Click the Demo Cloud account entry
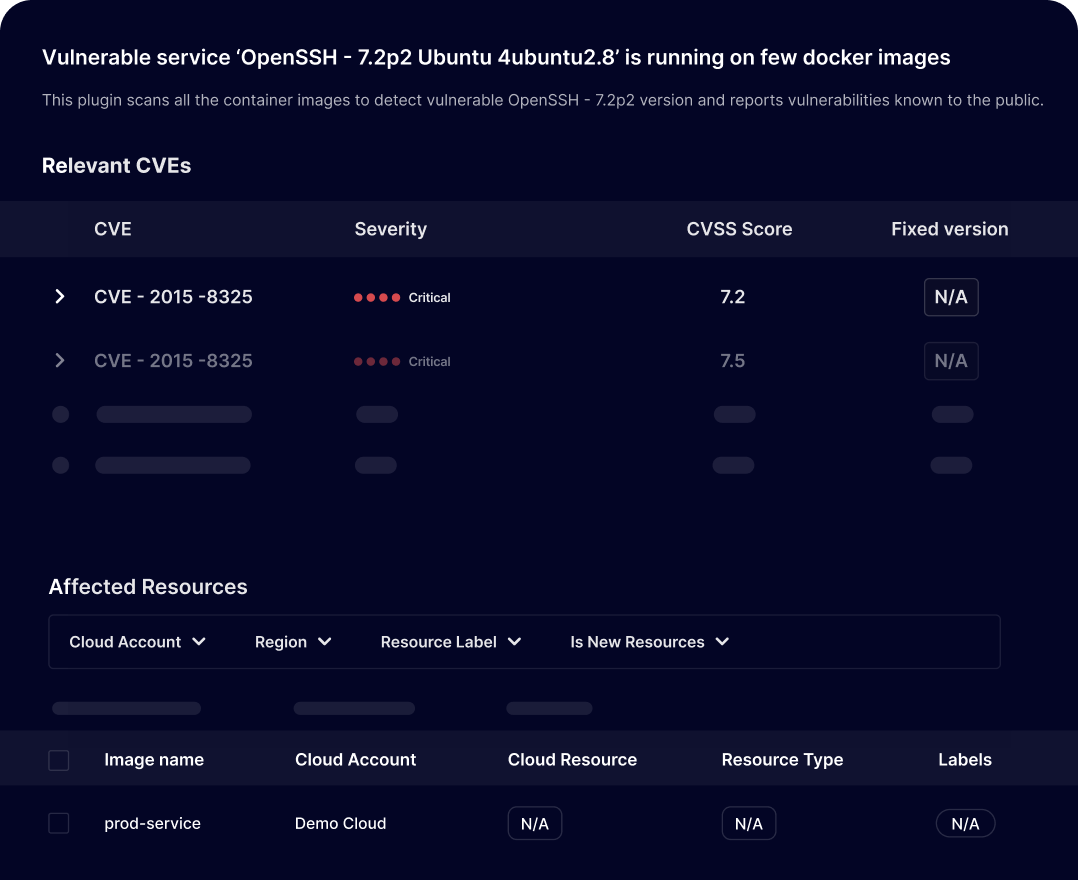Screen dimensions: 1078x880 340,824
